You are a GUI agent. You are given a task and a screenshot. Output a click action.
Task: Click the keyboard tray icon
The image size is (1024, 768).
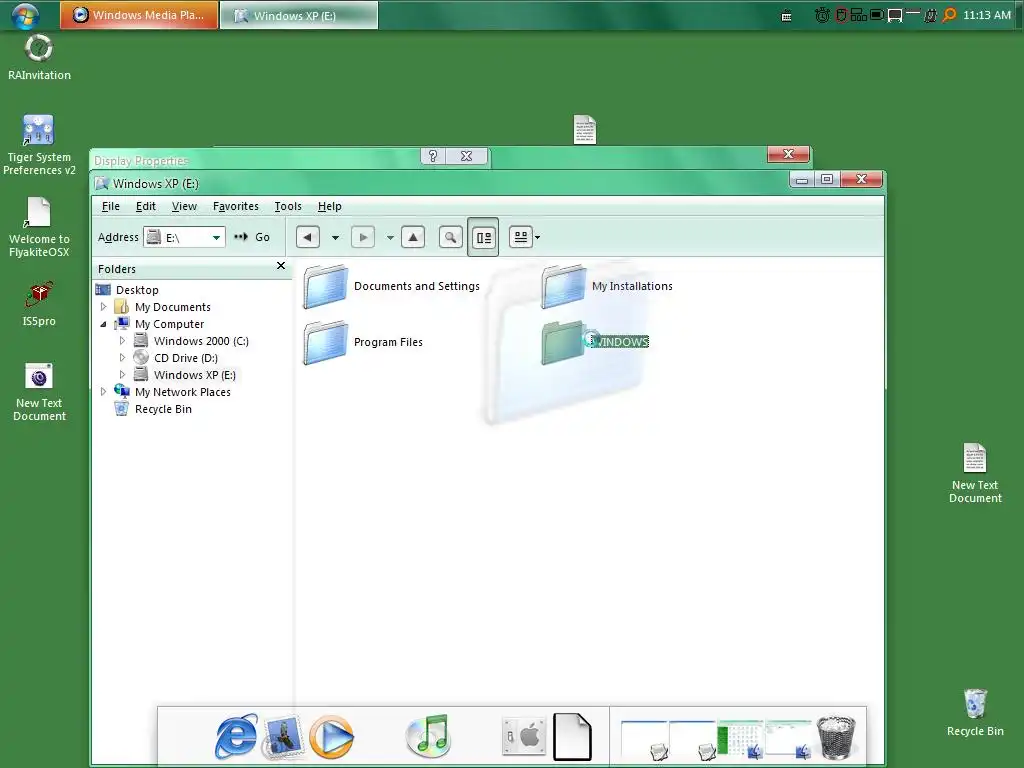point(787,16)
